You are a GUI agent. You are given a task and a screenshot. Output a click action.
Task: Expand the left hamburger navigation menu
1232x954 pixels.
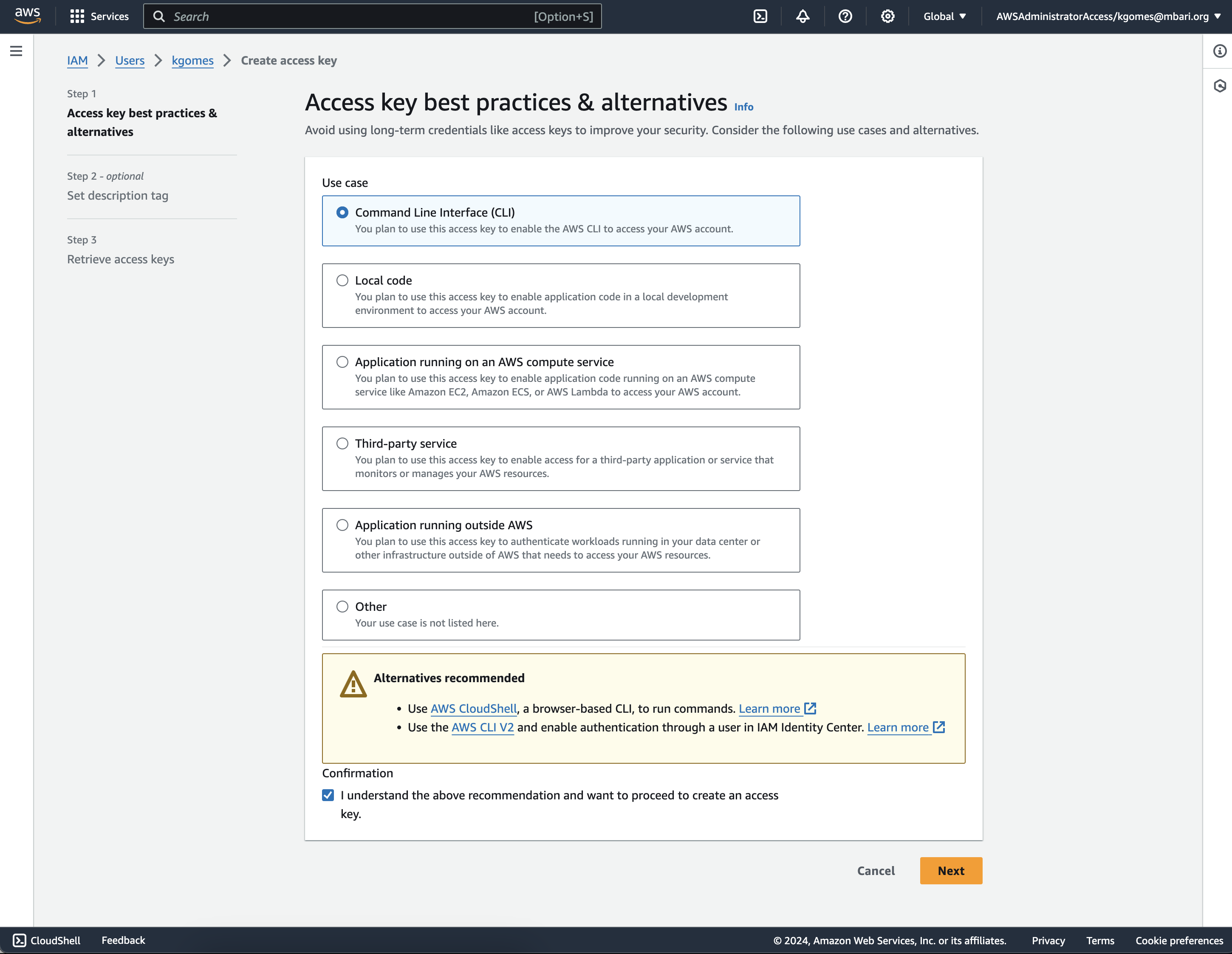click(x=17, y=51)
